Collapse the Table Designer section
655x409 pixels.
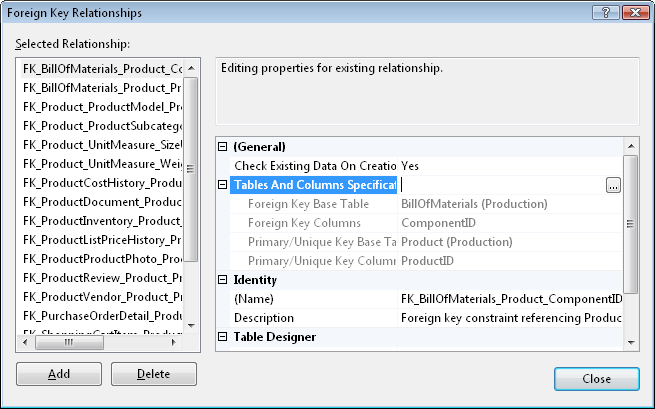[223, 337]
